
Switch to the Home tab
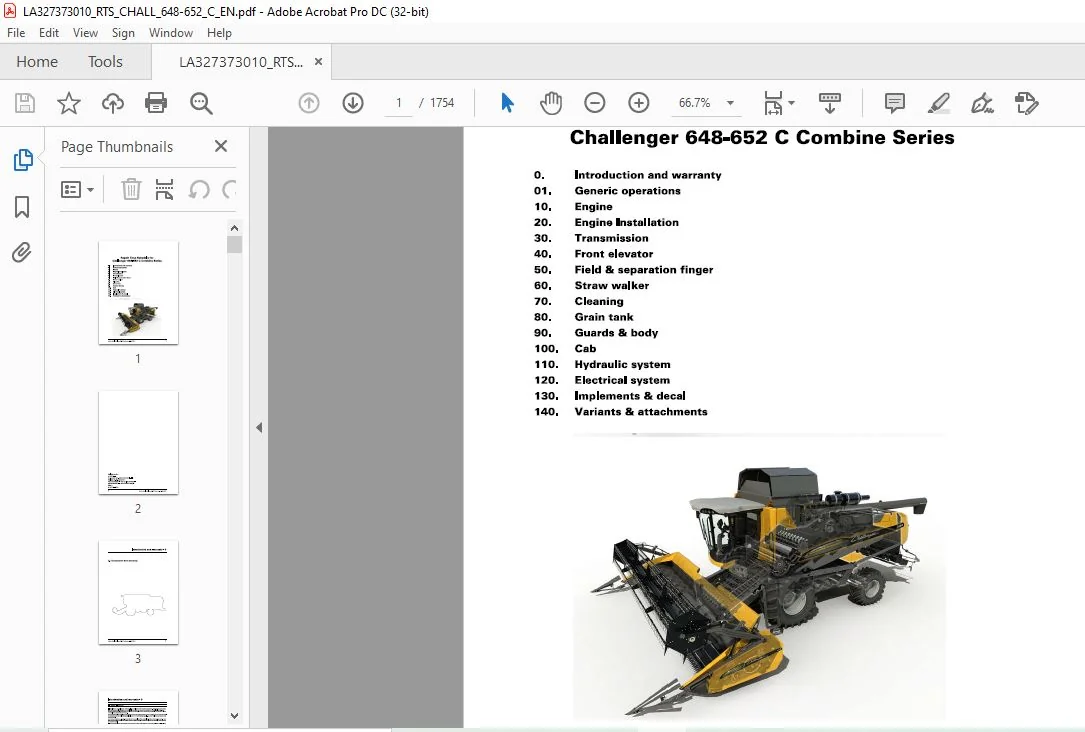pos(37,62)
